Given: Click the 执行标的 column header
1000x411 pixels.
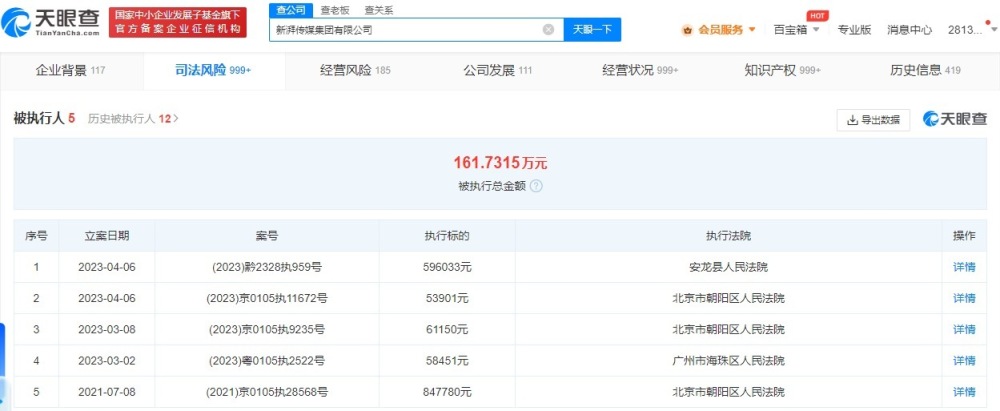Looking at the screenshot, I should 447,236.
